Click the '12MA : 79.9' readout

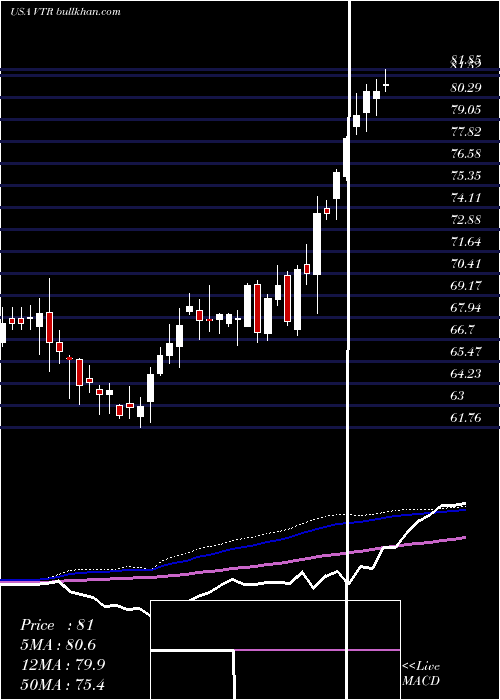[63, 665]
